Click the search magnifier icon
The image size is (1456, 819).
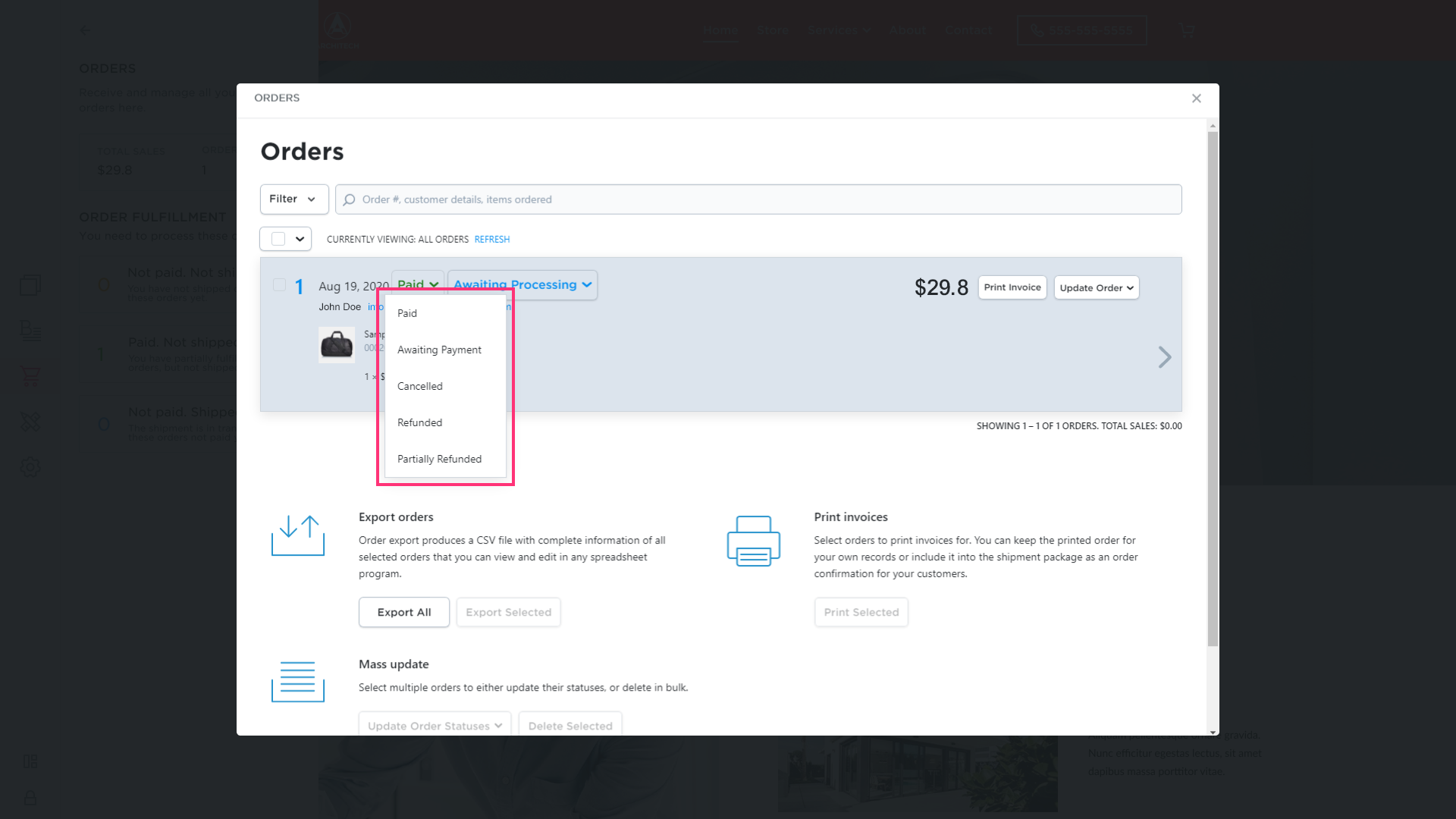tap(349, 199)
